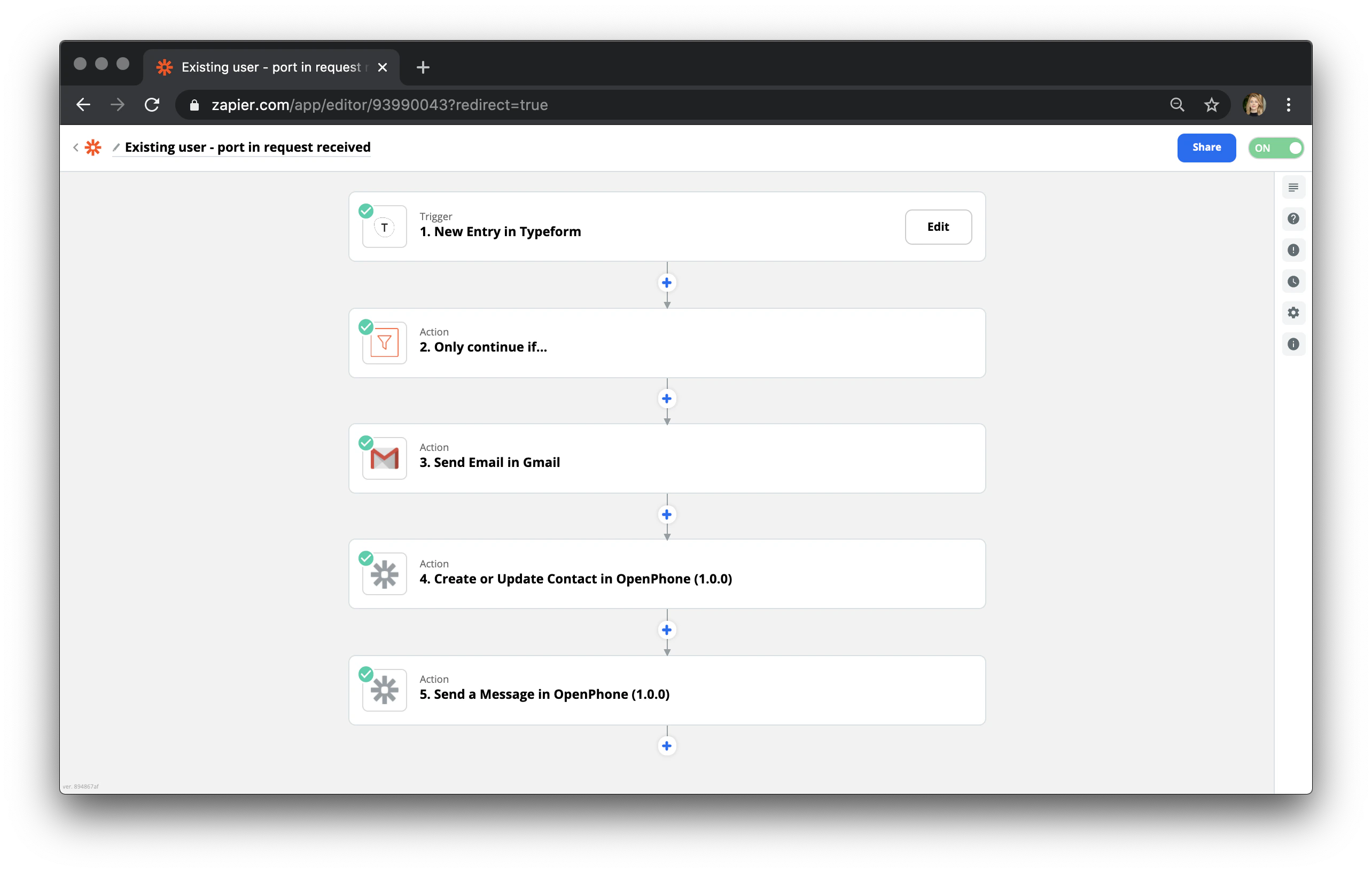Viewport: 1372px width, 873px height.
Task: Open Zap history using the clock icon
Action: (1293, 281)
